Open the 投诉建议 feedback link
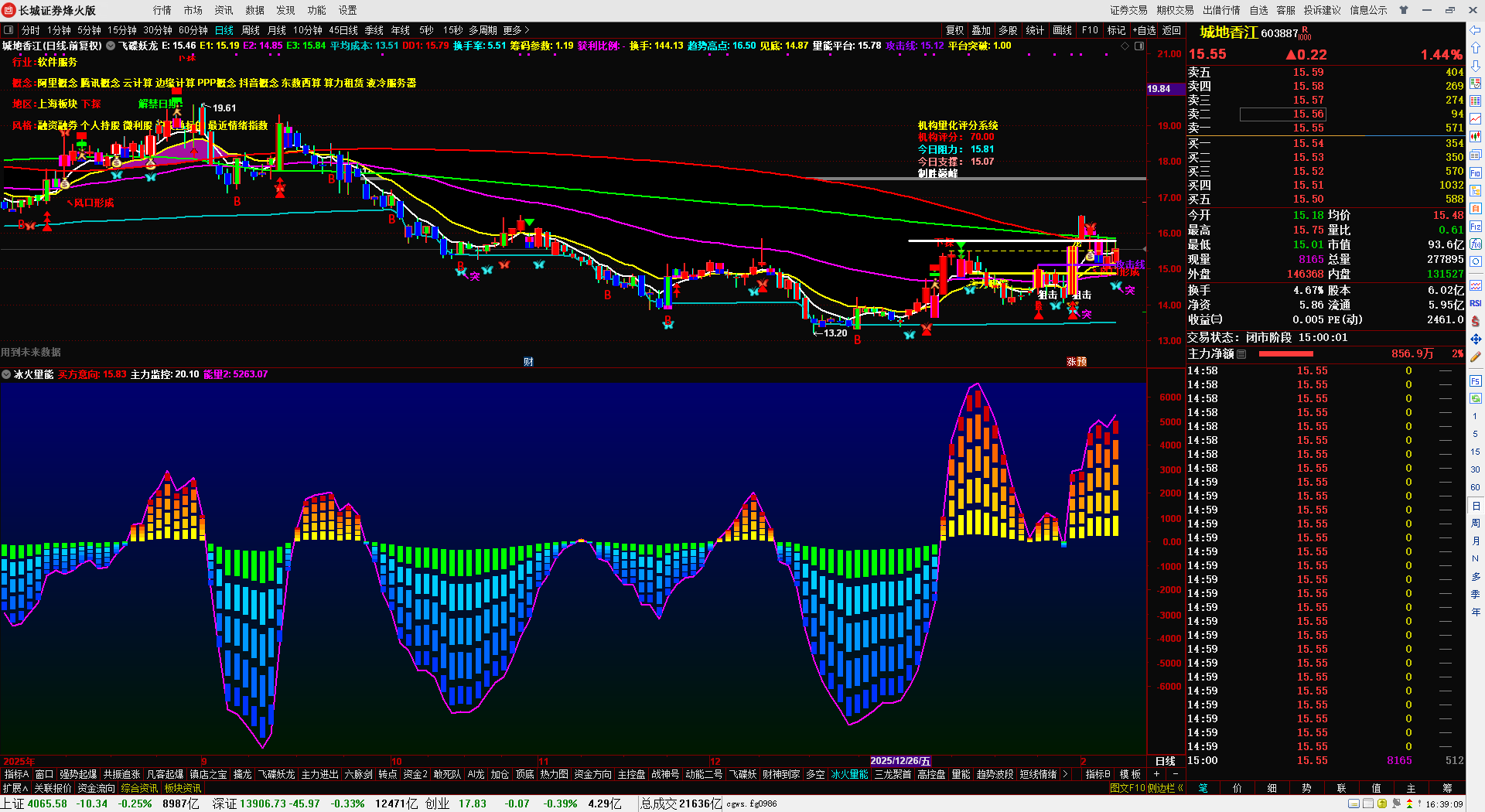Image resolution: width=1485 pixels, height=812 pixels. pos(1323,10)
